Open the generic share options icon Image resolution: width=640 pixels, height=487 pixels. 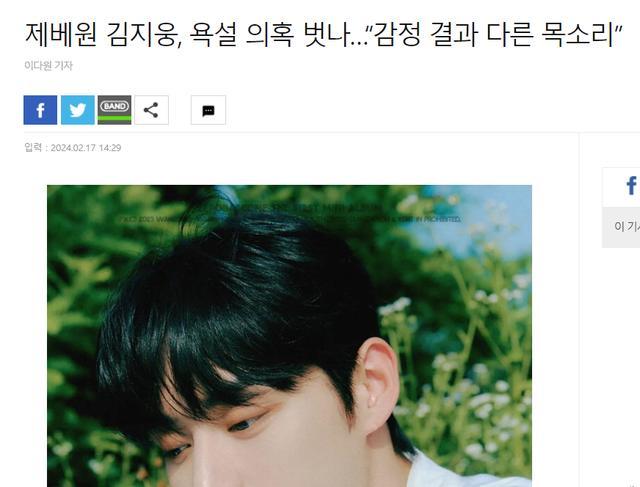coord(151,110)
